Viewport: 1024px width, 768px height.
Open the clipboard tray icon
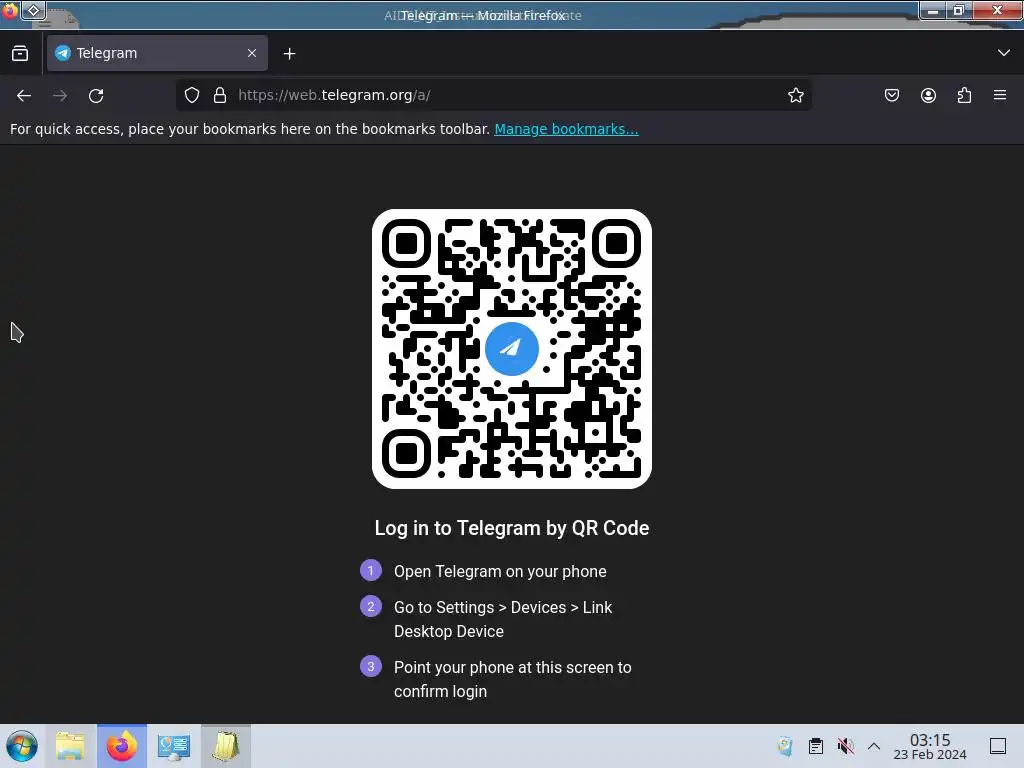816,746
